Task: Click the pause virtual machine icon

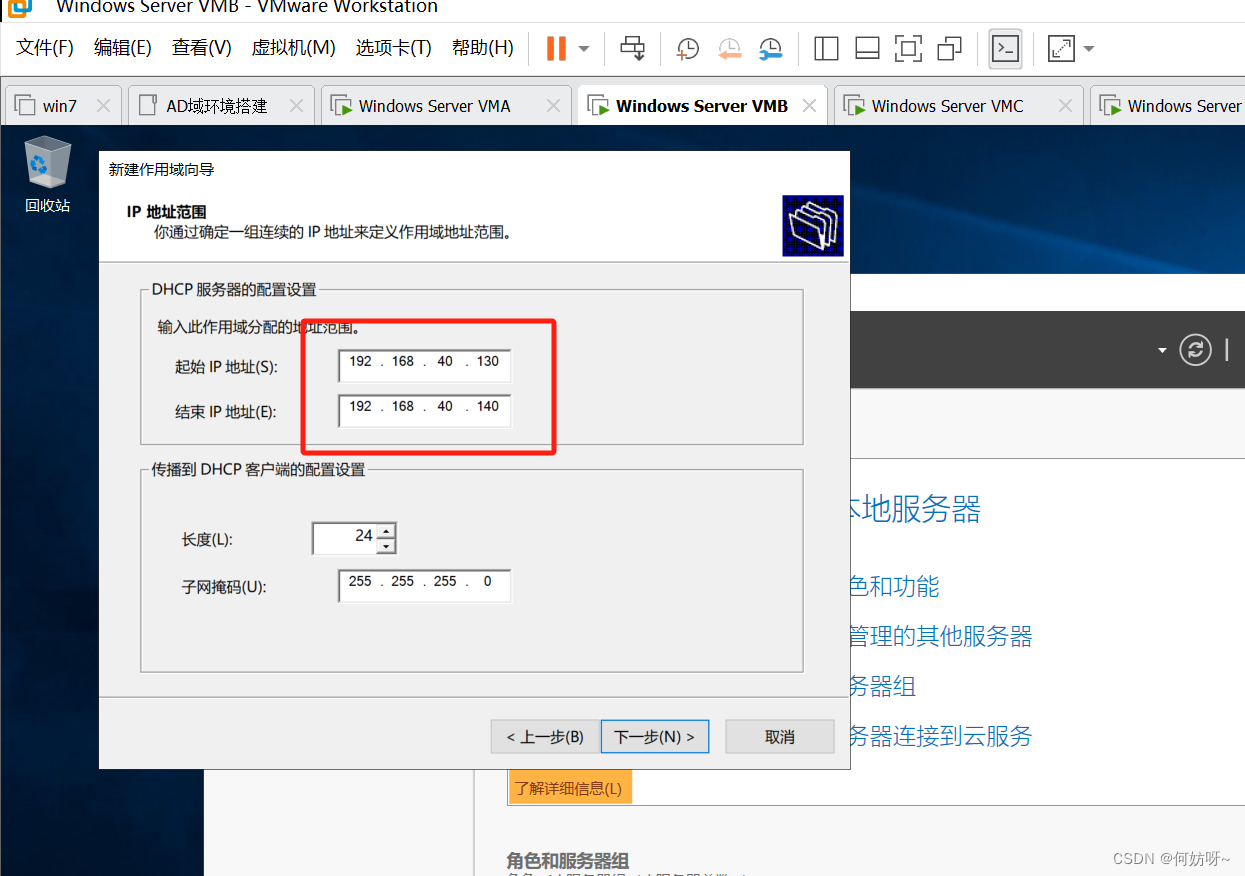Action: pyautogui.click(x=556, y=48)
